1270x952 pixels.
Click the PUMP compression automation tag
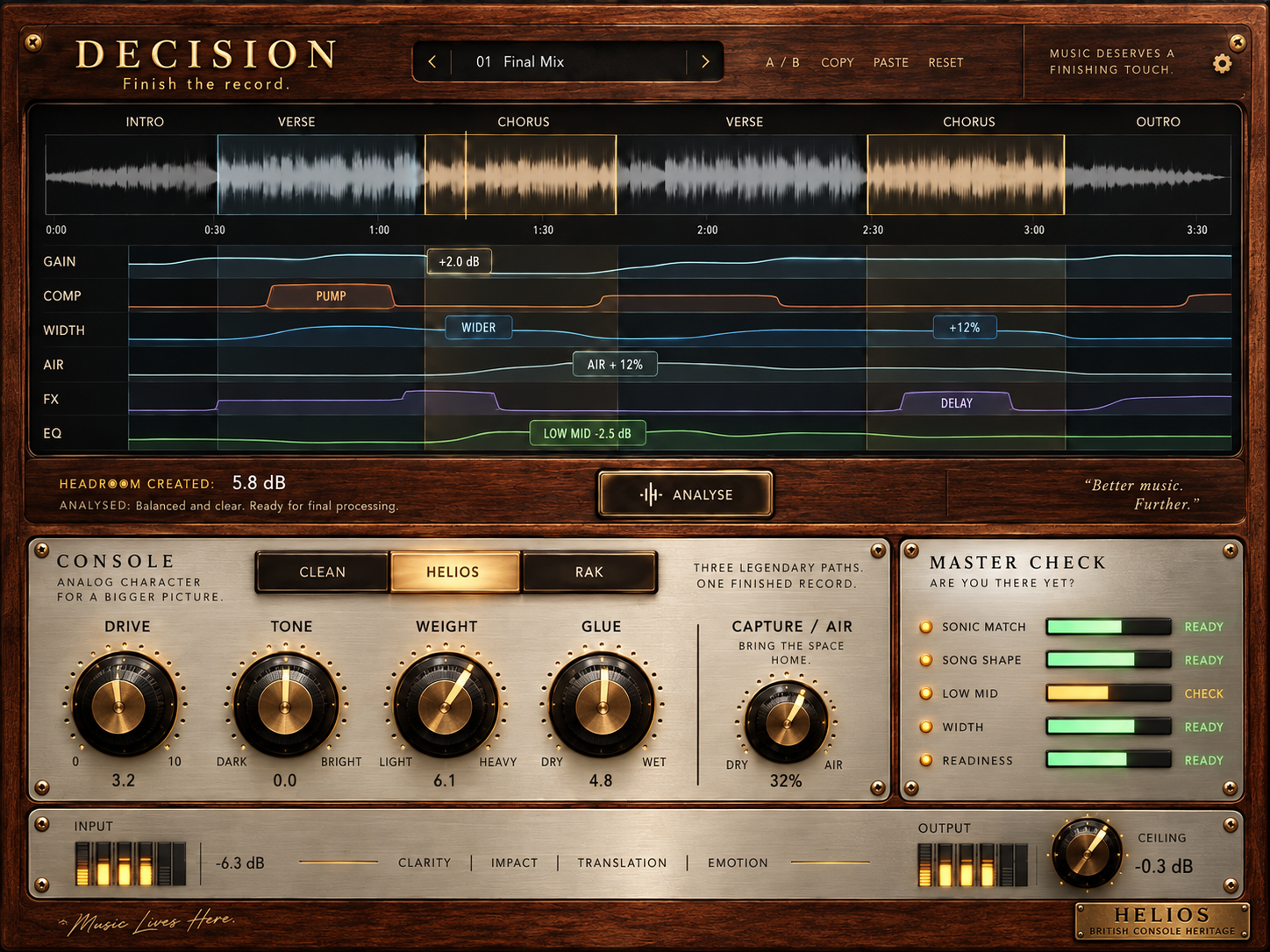pos(331,296)
